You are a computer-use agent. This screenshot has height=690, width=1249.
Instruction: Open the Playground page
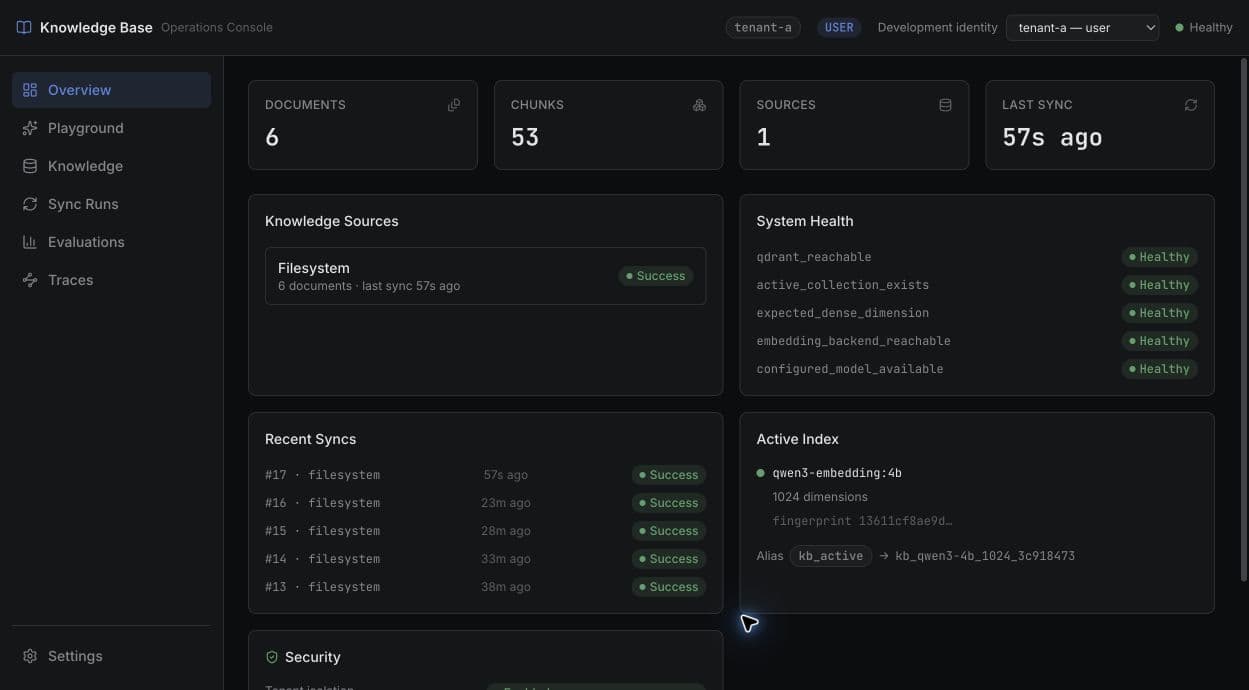click(x=111, y=128)
